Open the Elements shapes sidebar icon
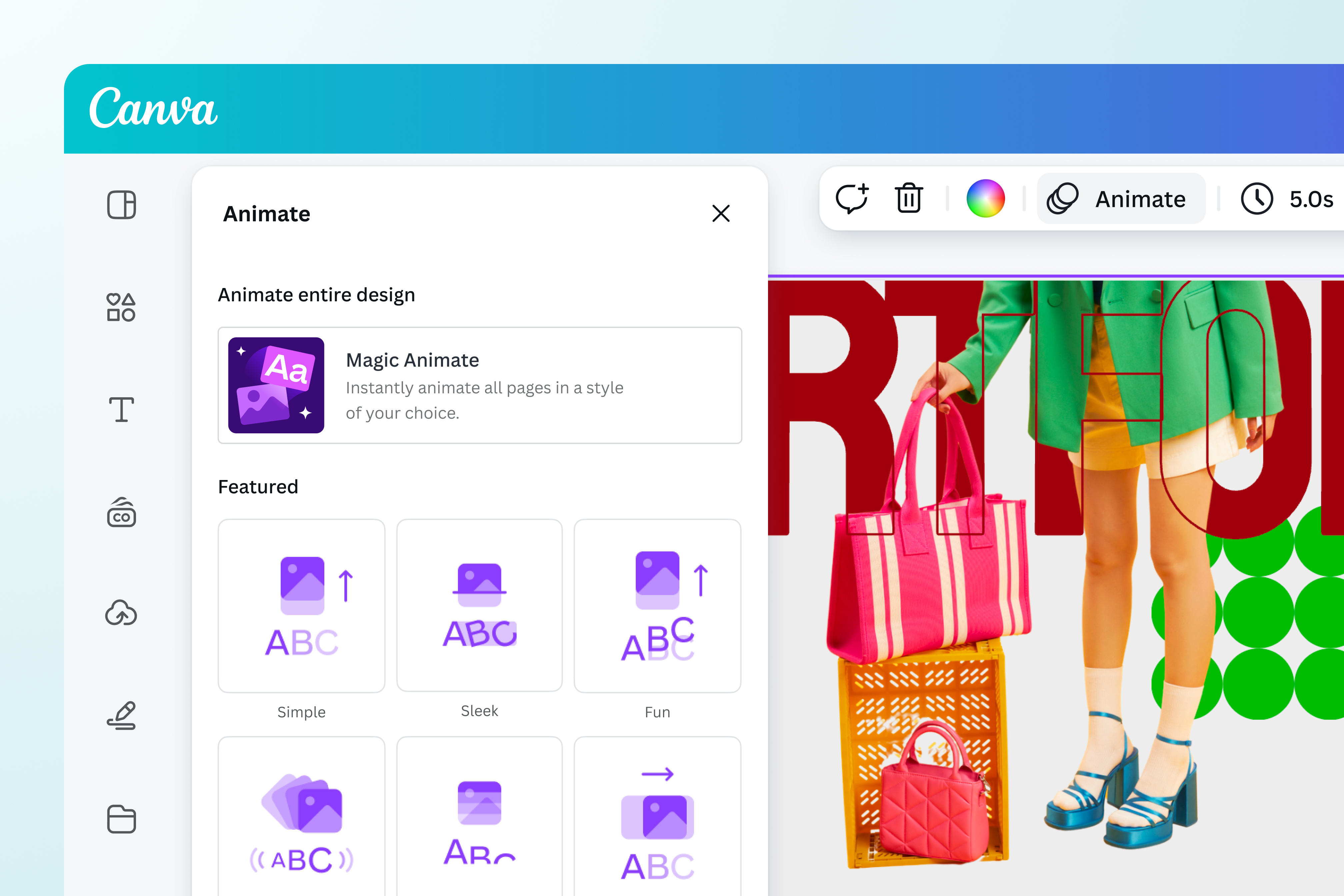The width and height of the screenshot is (1344, 896). click(121, 307)
